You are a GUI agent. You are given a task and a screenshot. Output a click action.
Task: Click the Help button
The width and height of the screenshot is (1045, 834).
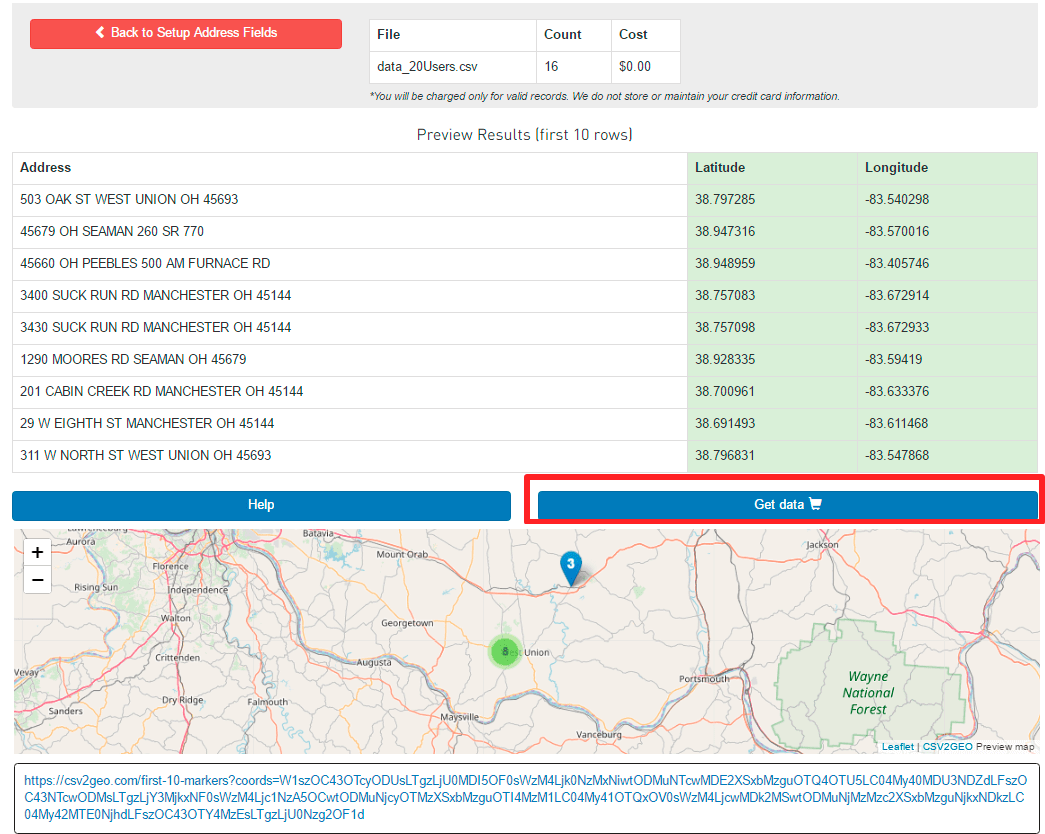261,505
